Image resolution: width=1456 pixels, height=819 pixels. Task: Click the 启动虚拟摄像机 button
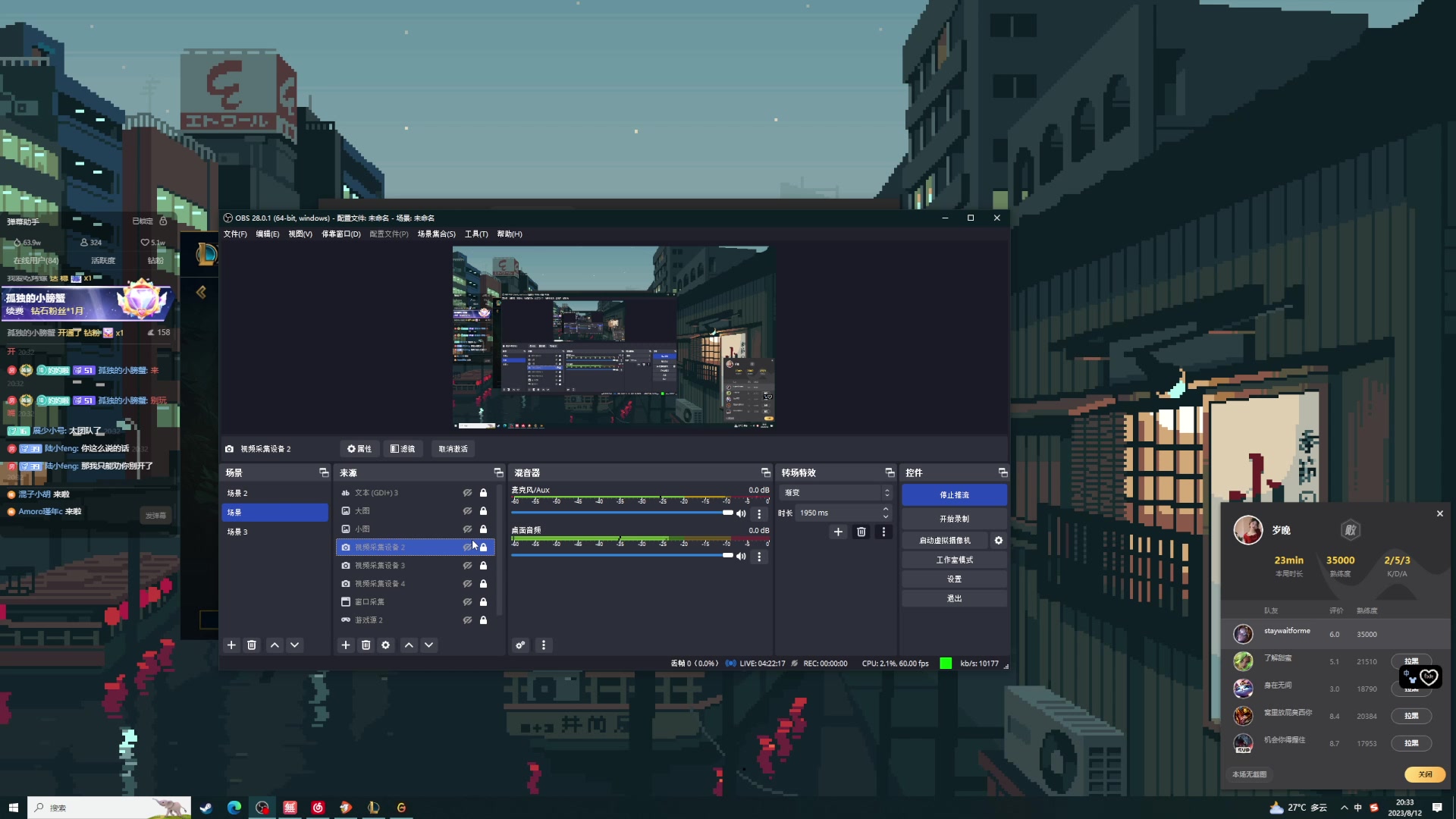[x=945, y=541]
